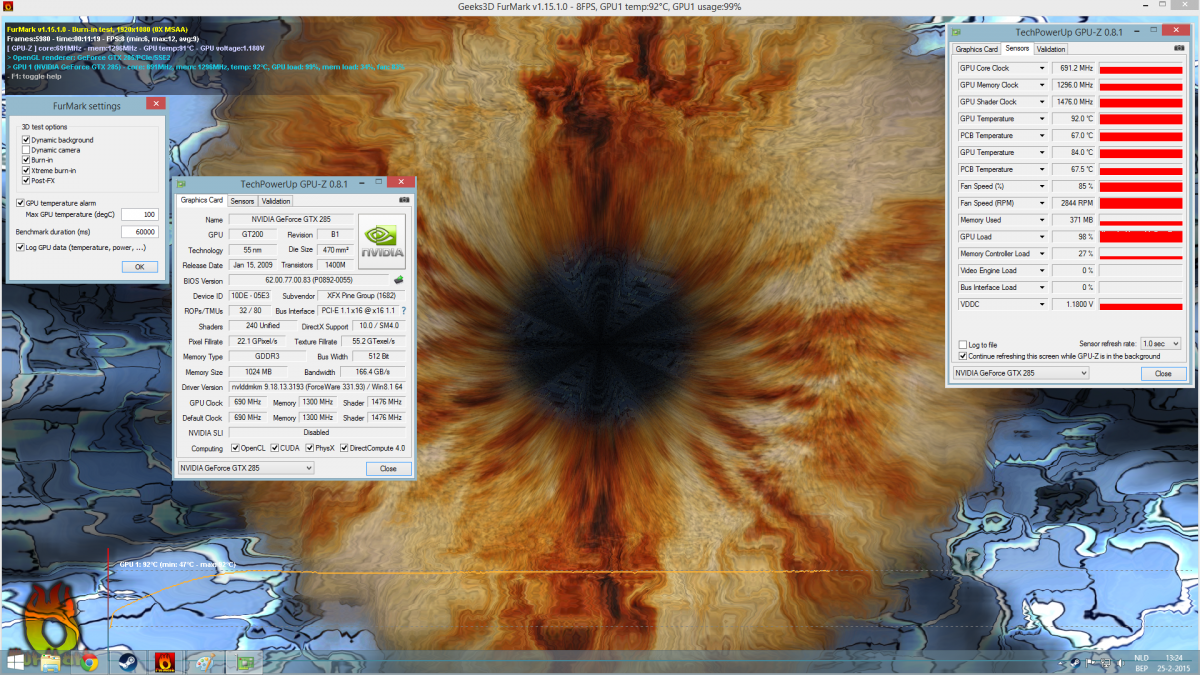Click camera screenshot icon in Sensors window

1180,48
